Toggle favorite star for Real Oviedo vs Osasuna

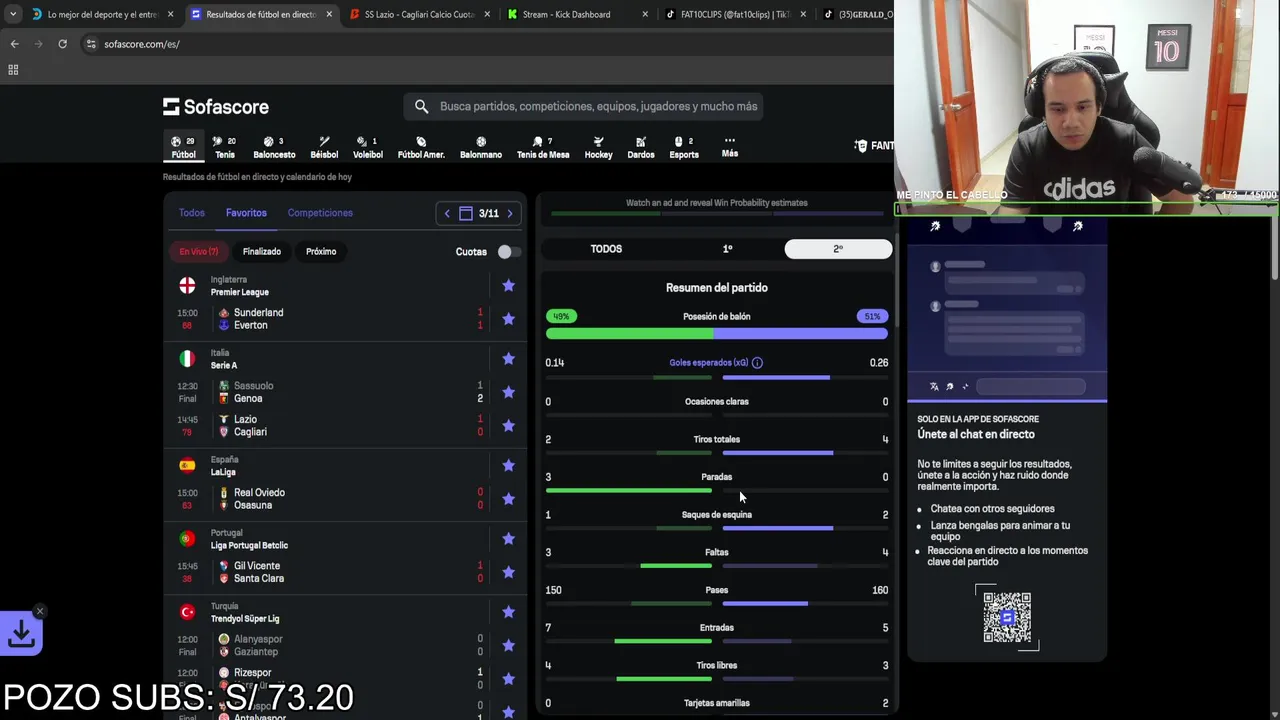coord(508,499)
